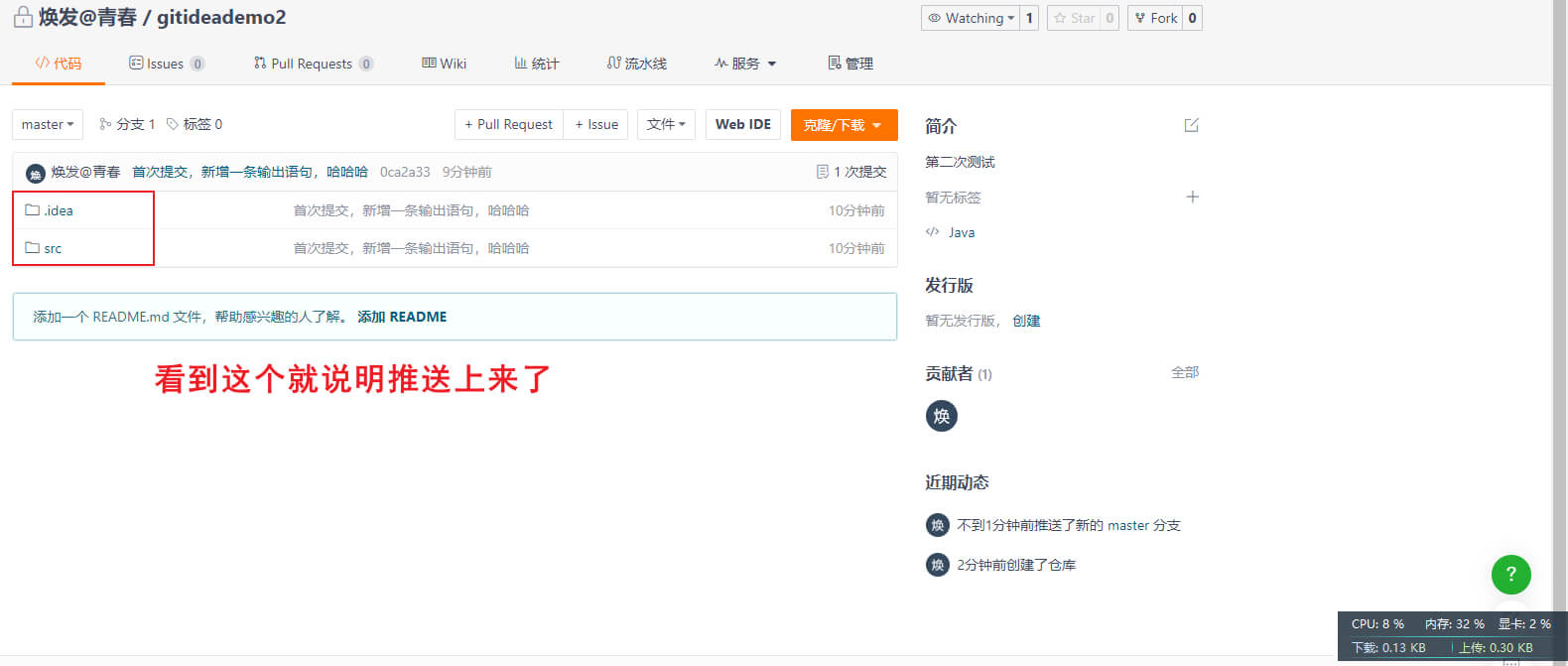Open .idea row commit message

(x=411, y=210)
